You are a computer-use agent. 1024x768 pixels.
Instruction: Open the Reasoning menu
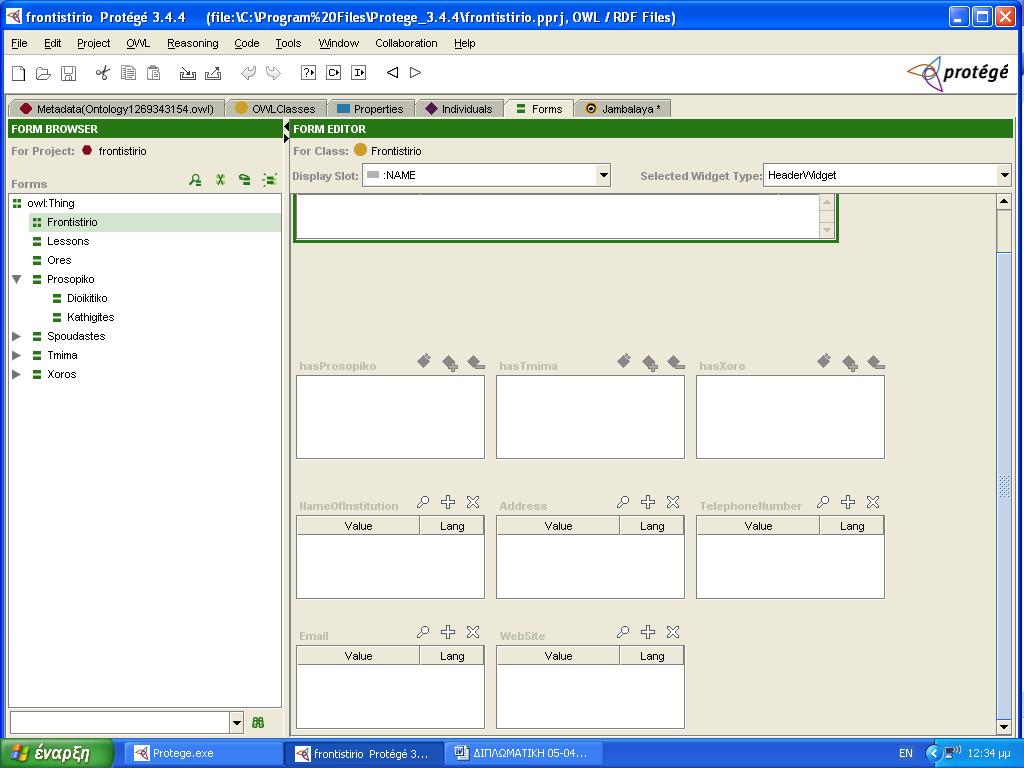193,43
